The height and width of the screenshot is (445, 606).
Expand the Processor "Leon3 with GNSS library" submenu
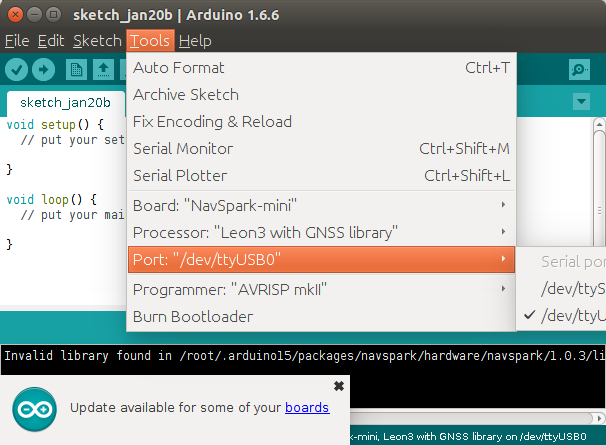321,233
